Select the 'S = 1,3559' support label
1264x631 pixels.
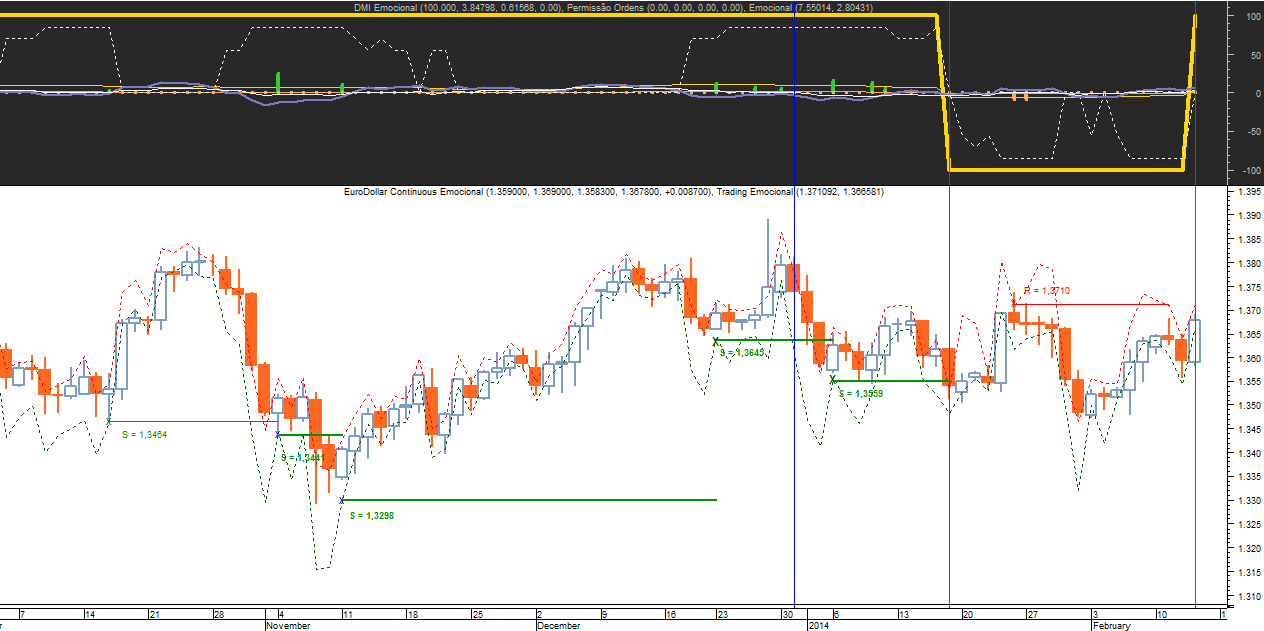[x=860, y=394]
